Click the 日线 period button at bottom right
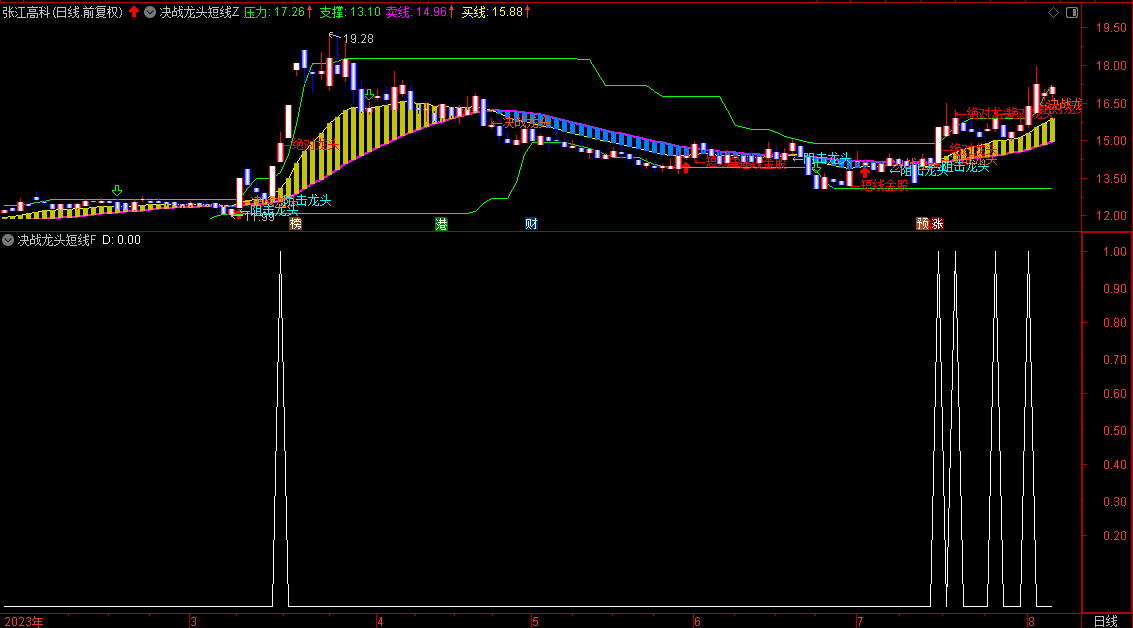1133x628 pixels. pyautogui.click(x=1106, y=621)
